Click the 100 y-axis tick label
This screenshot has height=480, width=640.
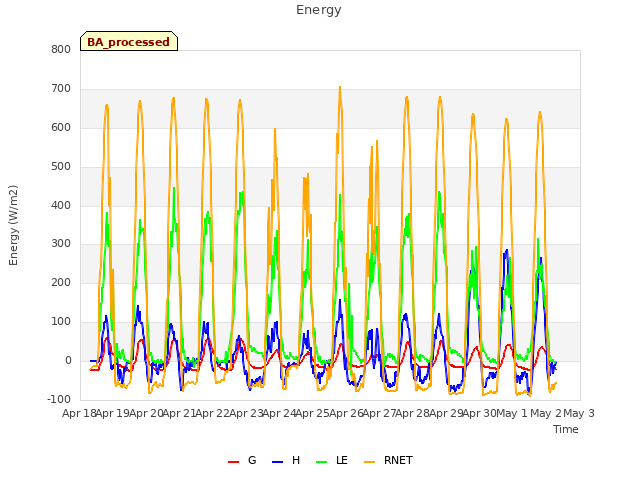(61, 322)
